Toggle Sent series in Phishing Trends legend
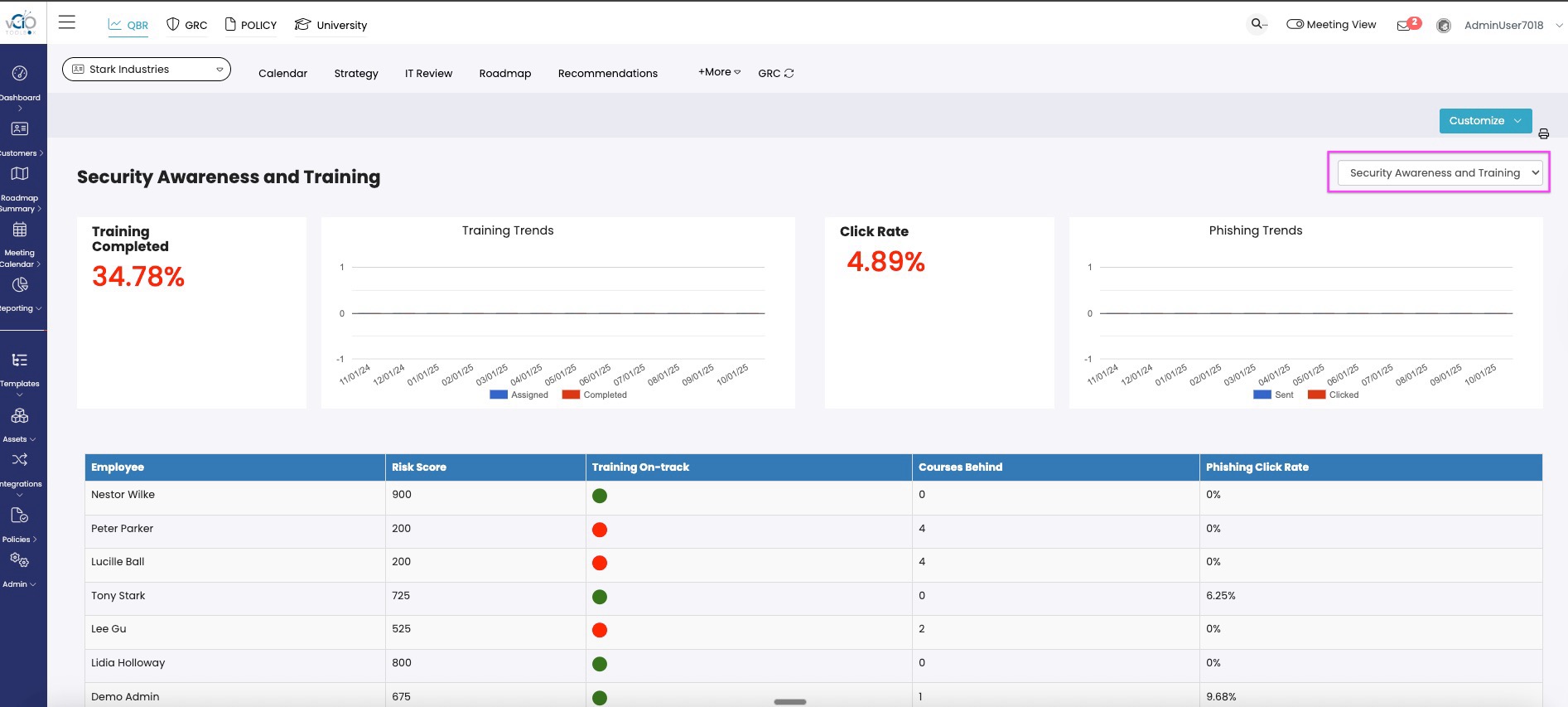The width and height of the screenshot is (1568, 707). coord(1273,395)
